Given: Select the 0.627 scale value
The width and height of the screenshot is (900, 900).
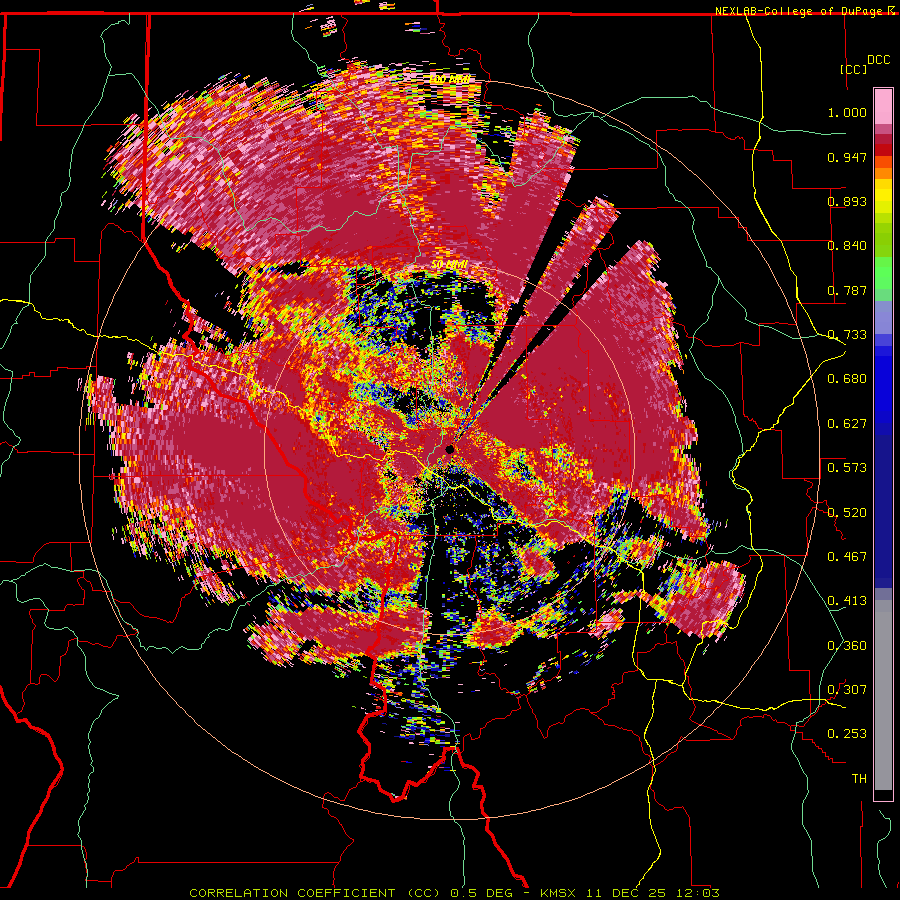Looking at the screenshot, I should pos(847,424).
